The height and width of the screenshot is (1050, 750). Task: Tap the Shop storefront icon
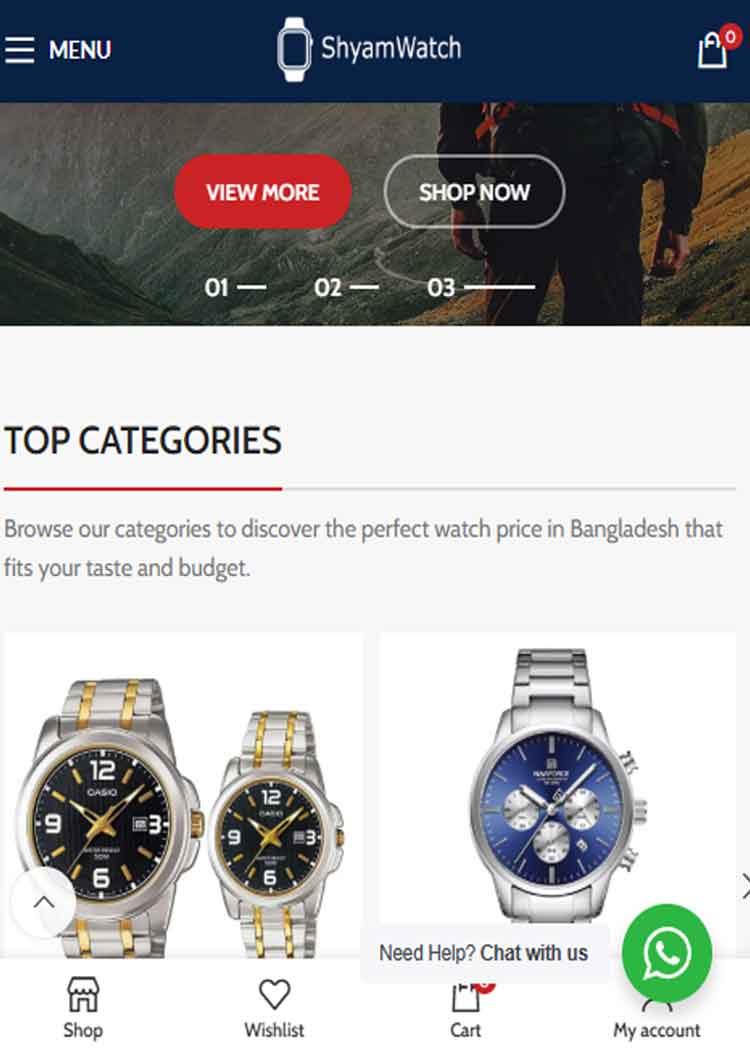(x=83, y=994)
